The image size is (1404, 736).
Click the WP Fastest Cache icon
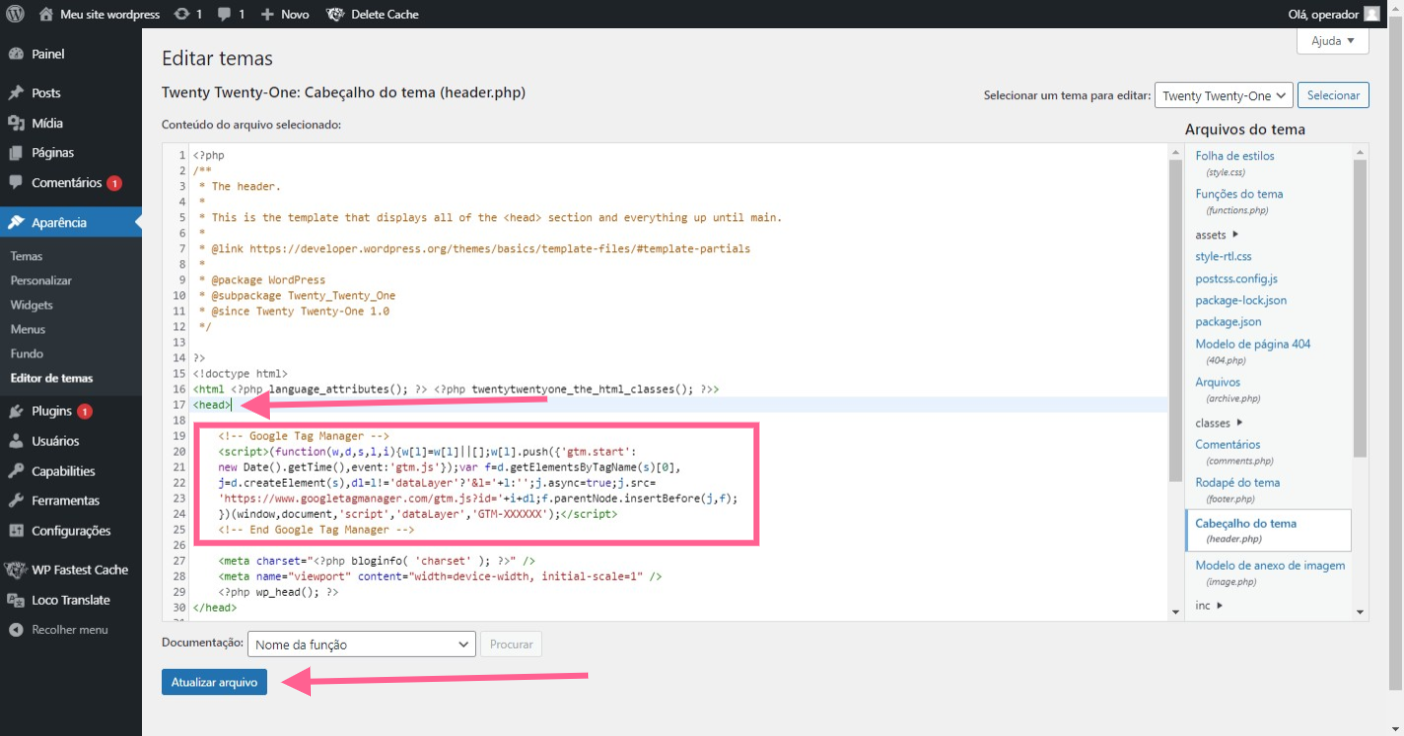point(15,570)
